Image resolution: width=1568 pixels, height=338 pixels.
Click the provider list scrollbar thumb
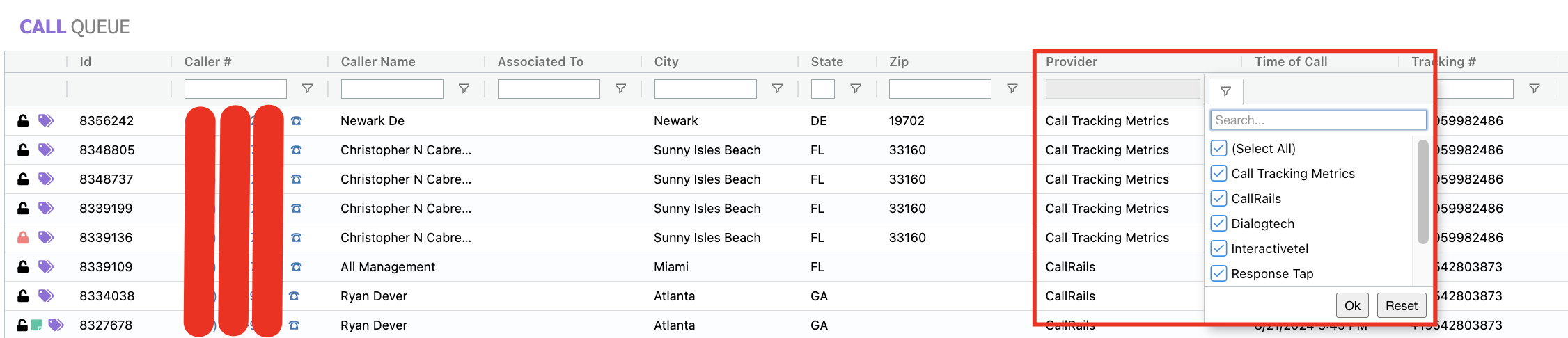(x=1422, y=192)
